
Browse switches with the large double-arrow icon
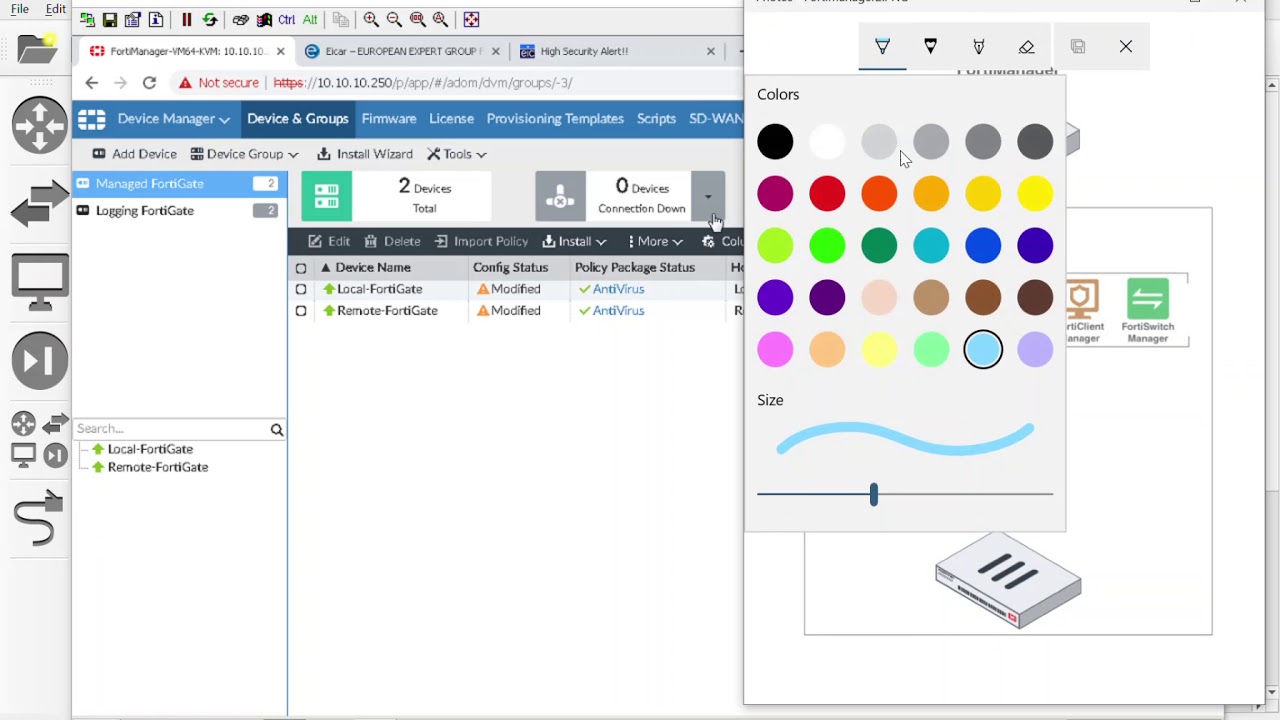point(40,203)
